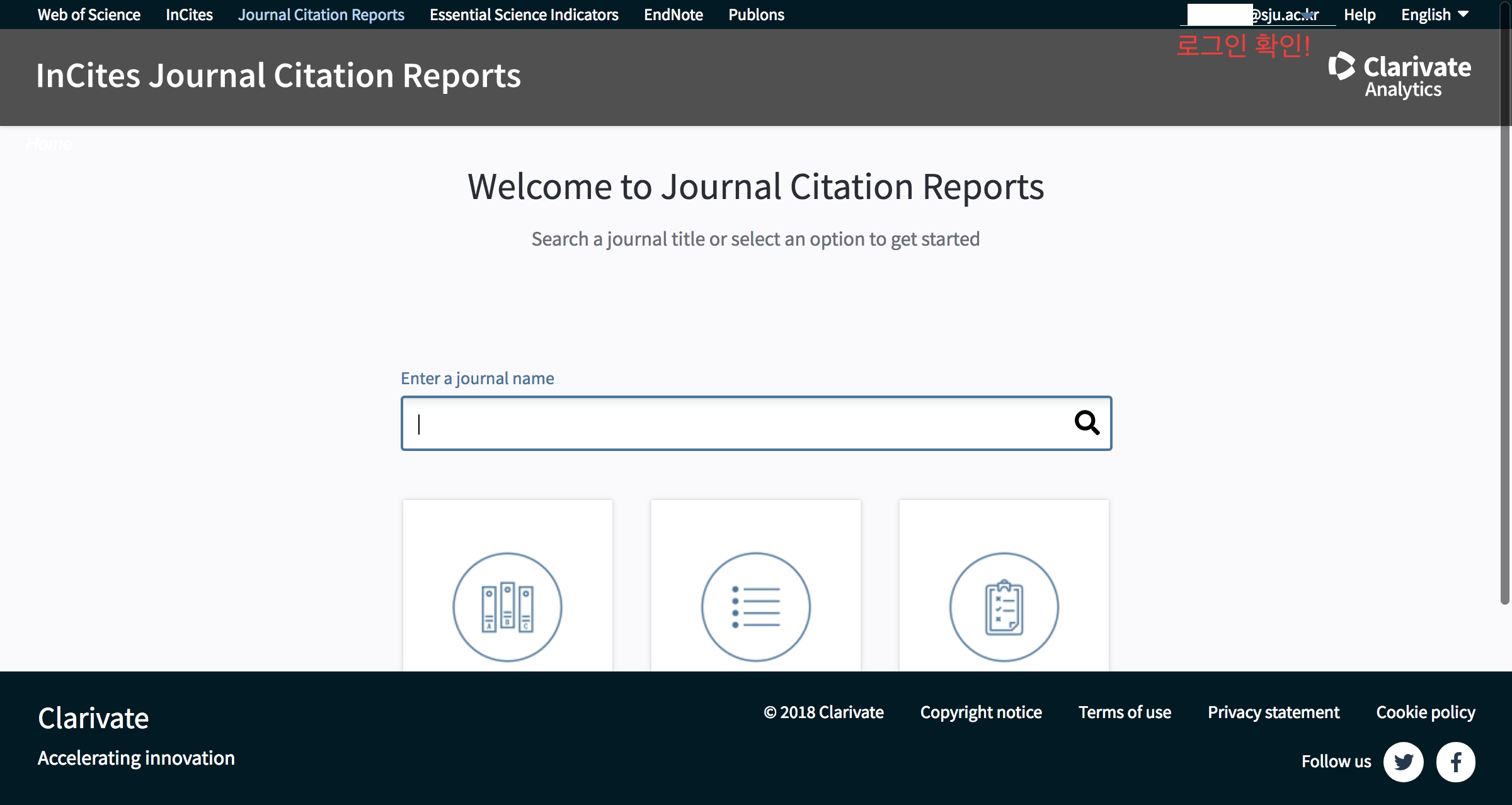This screenshot has height=805, width=1512.
Task: Open the bulleted list icon card
Action: point(756,586)
